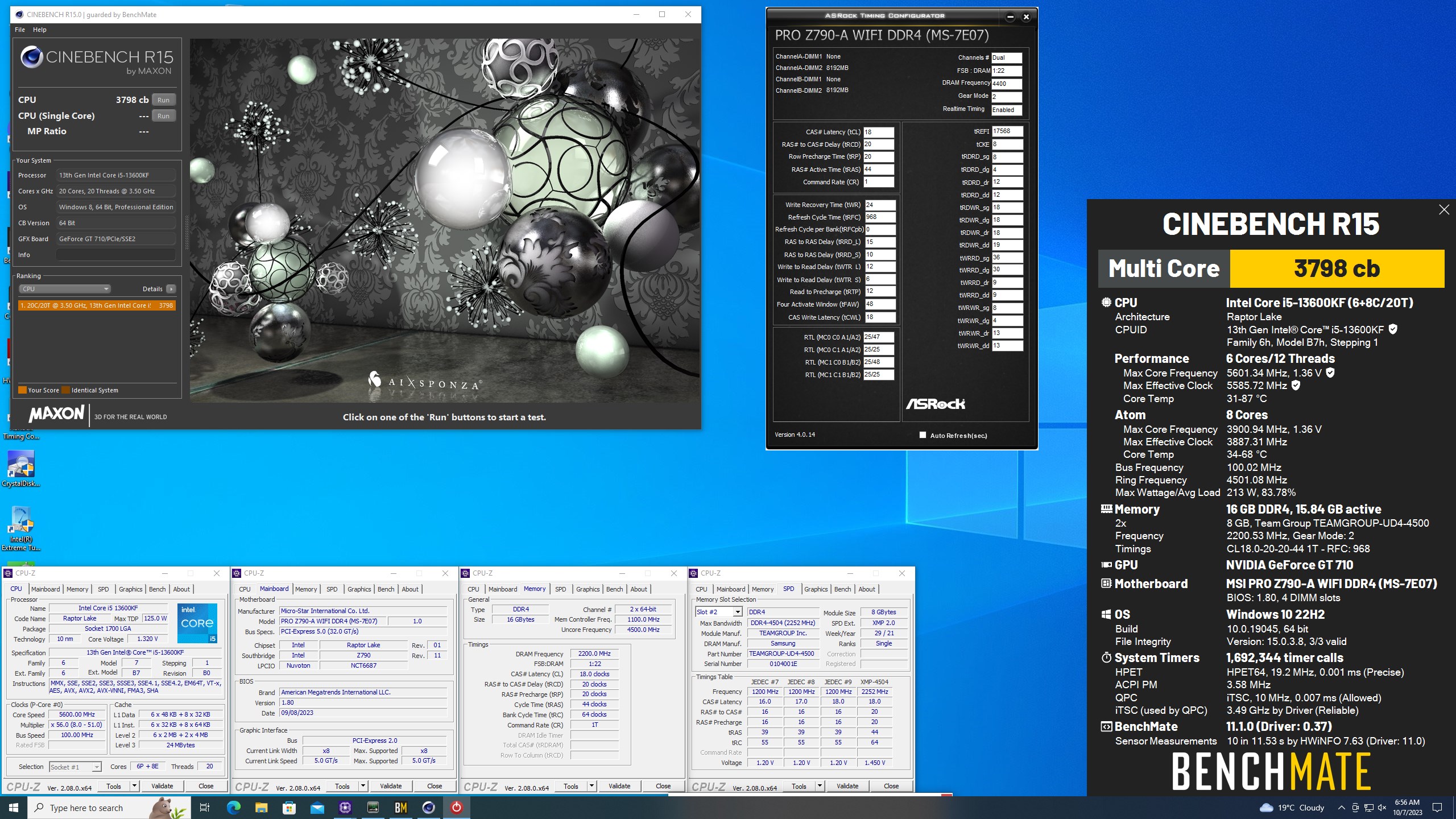This screenshot has height=819, width=1456.
Task: Switch to Cinebench via its taskbar icon
Action: click(x=428, y=808)
